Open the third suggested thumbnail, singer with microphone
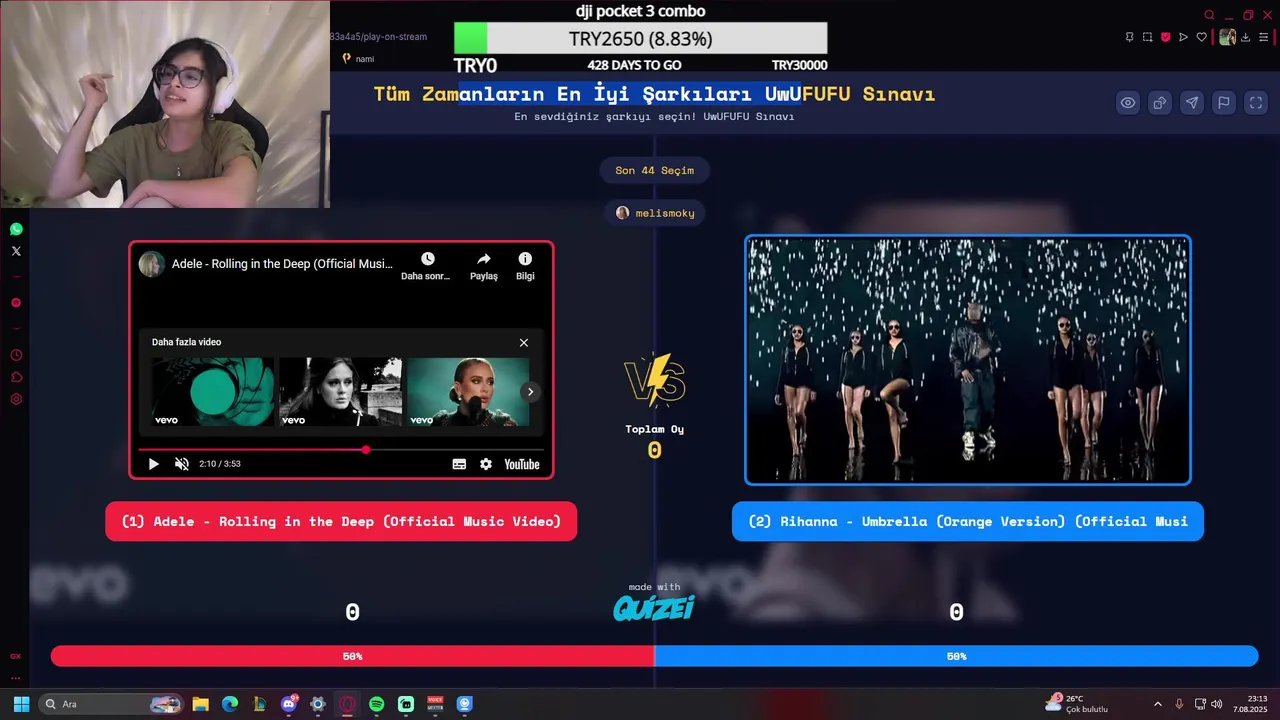Screen dimensions: 1280x720 pyautogui.click(x=468, y=392)
